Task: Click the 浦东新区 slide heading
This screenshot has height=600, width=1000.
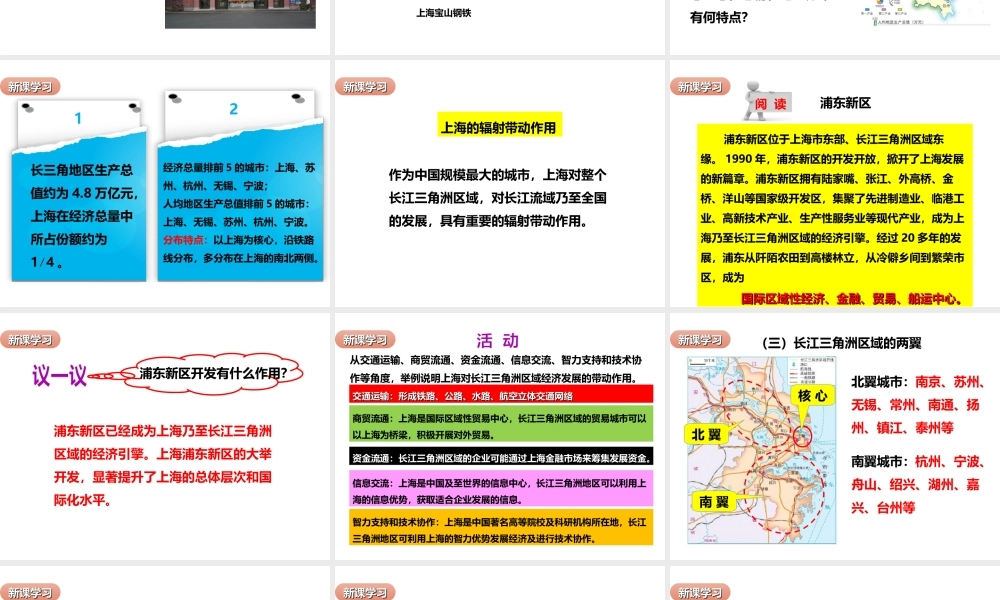Action: [845, 103]
